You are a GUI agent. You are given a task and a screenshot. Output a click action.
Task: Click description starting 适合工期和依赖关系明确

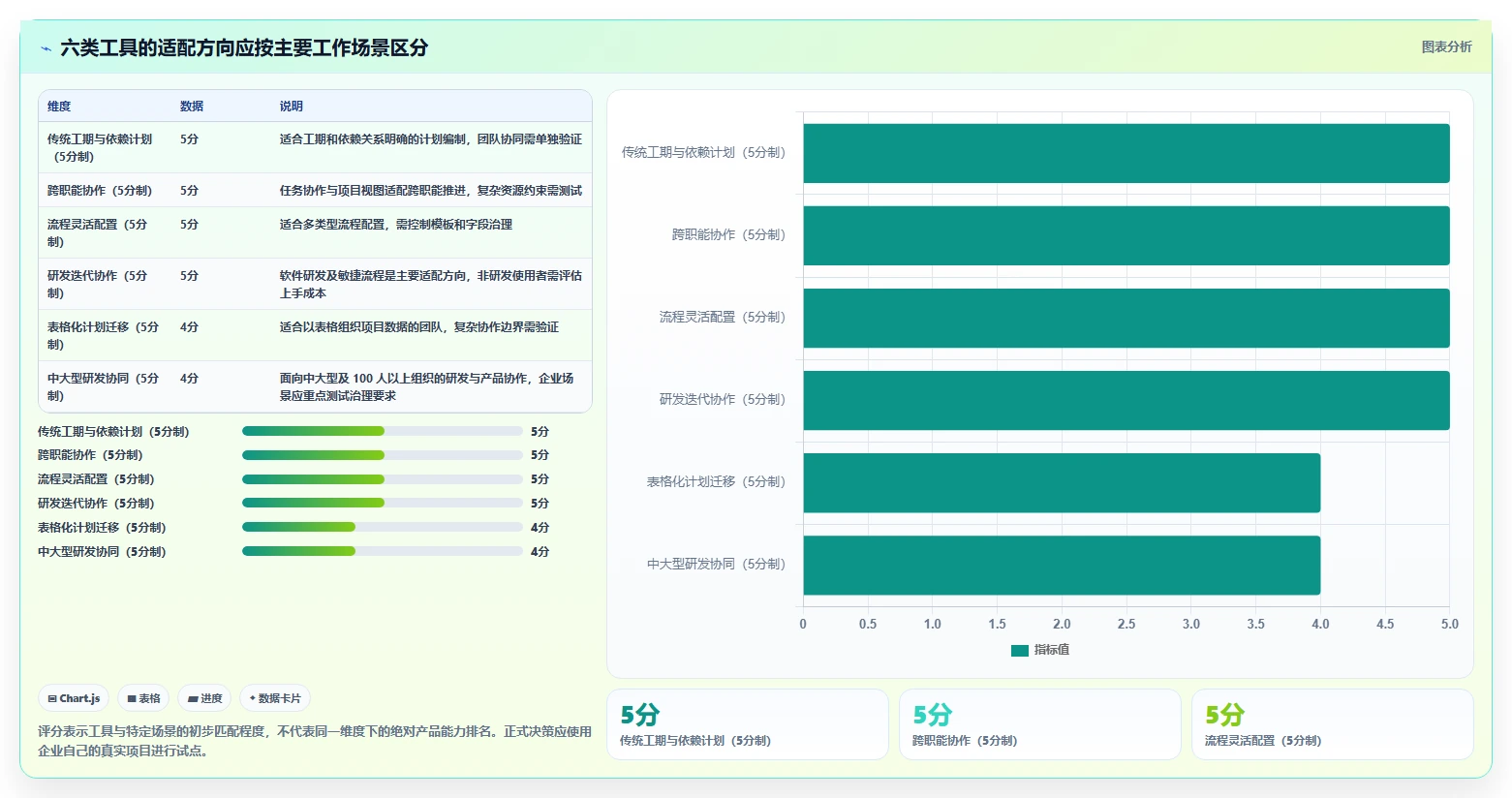click(431, 139)
